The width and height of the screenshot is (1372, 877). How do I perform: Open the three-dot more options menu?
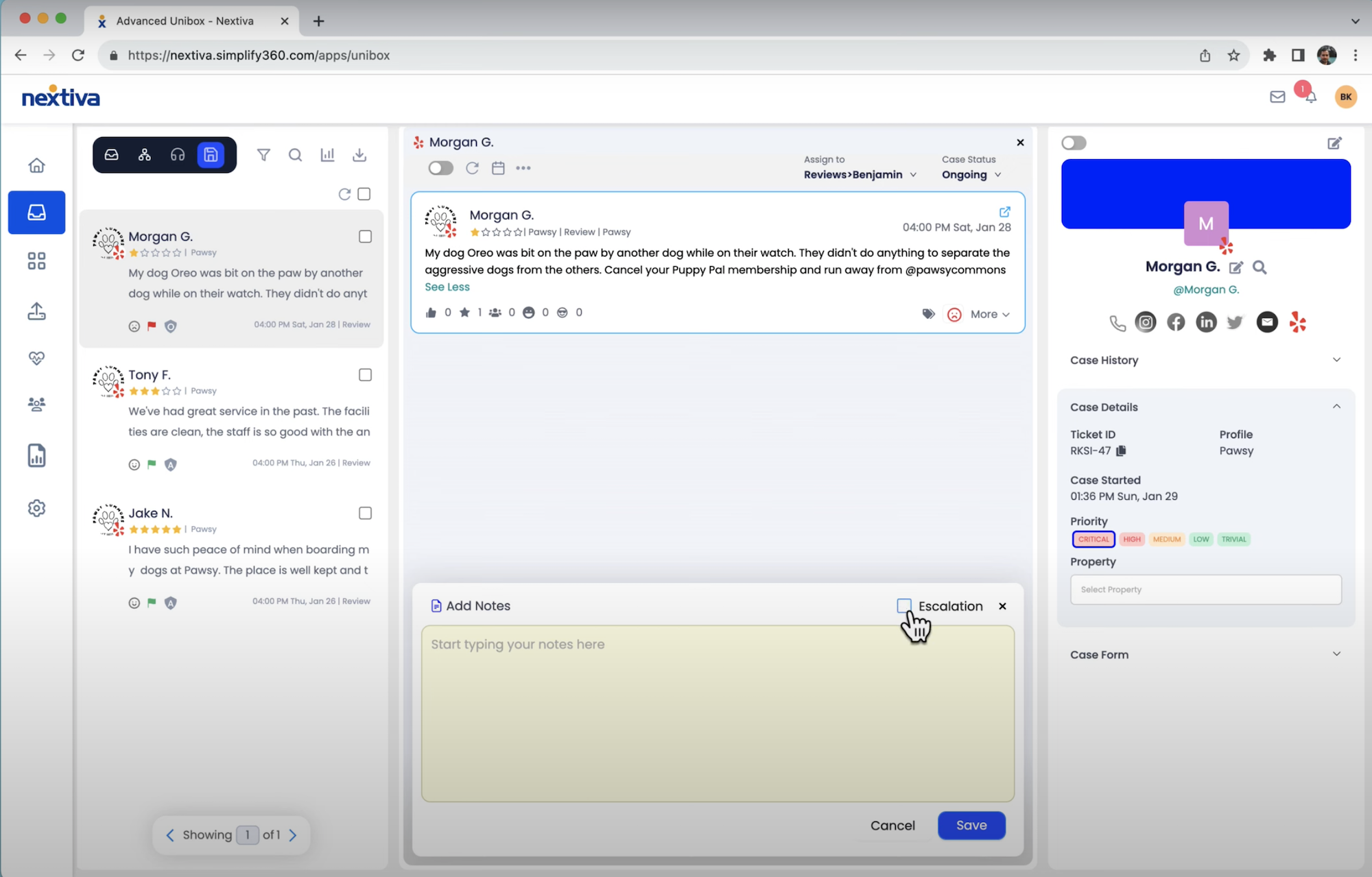pyautogui.click(x=523, y=168)
